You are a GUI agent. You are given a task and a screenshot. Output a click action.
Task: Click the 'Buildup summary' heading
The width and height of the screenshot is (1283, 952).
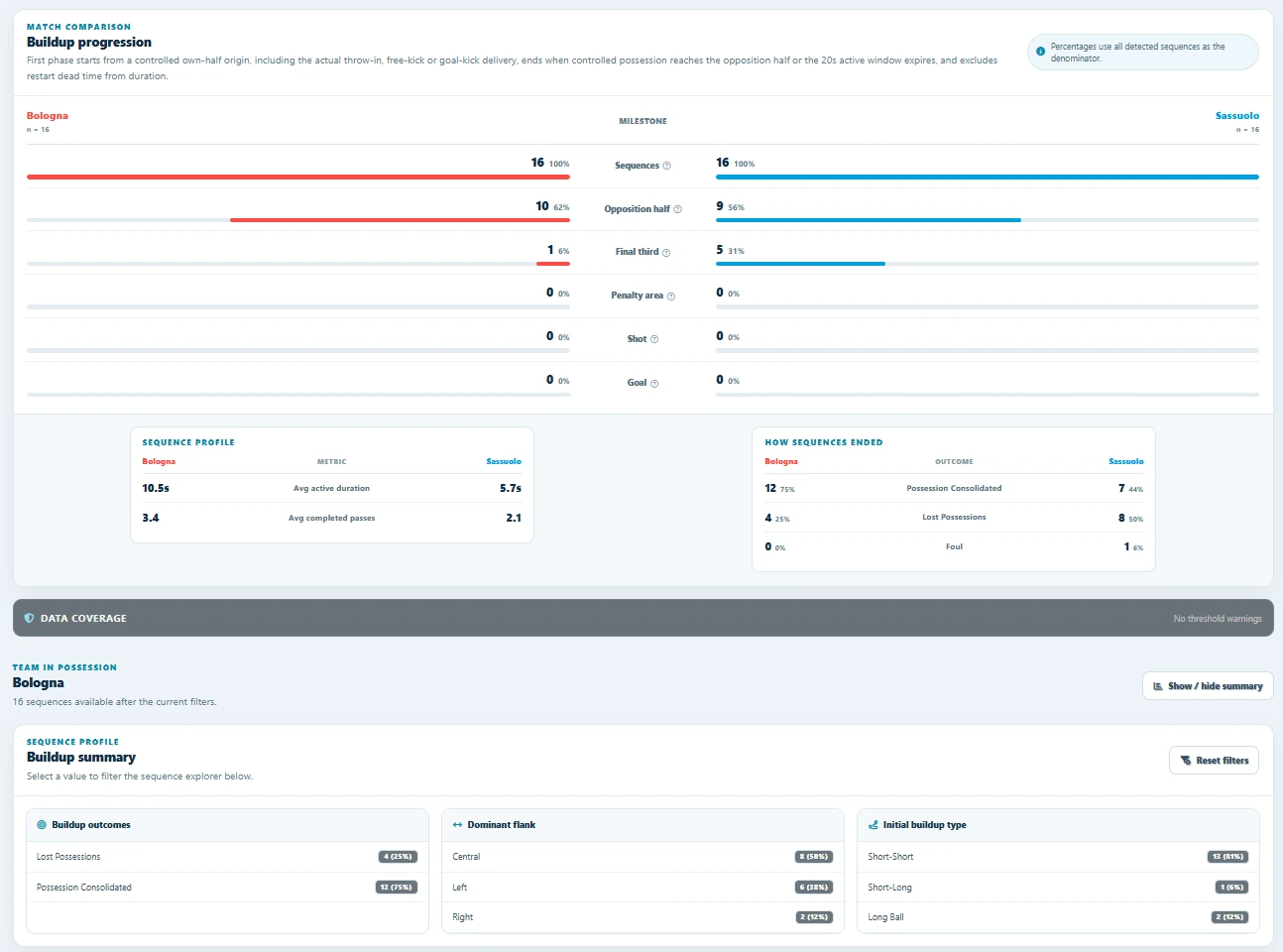(81, 758)
